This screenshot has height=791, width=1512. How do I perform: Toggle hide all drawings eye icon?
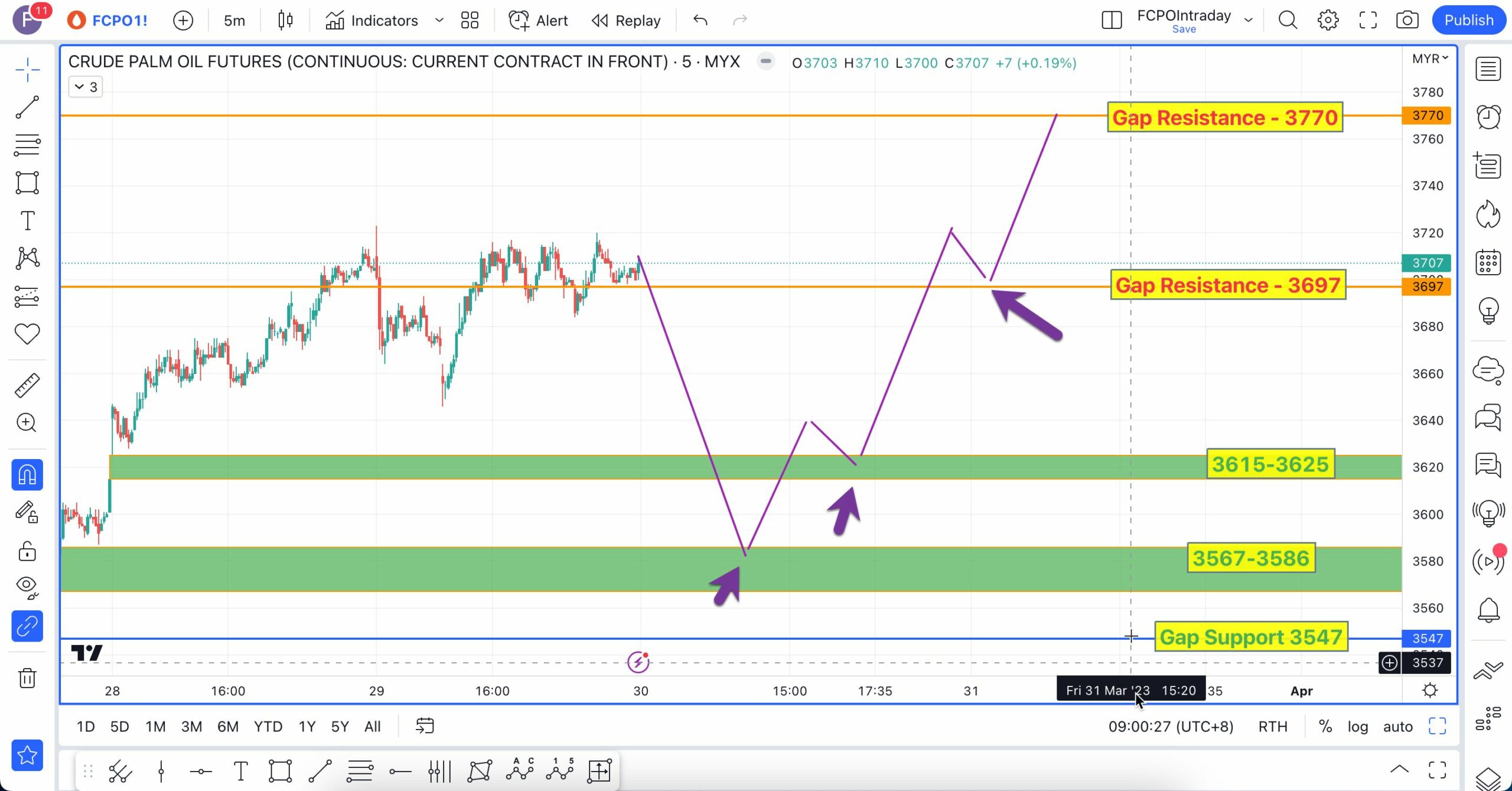(x=27, y=586)
